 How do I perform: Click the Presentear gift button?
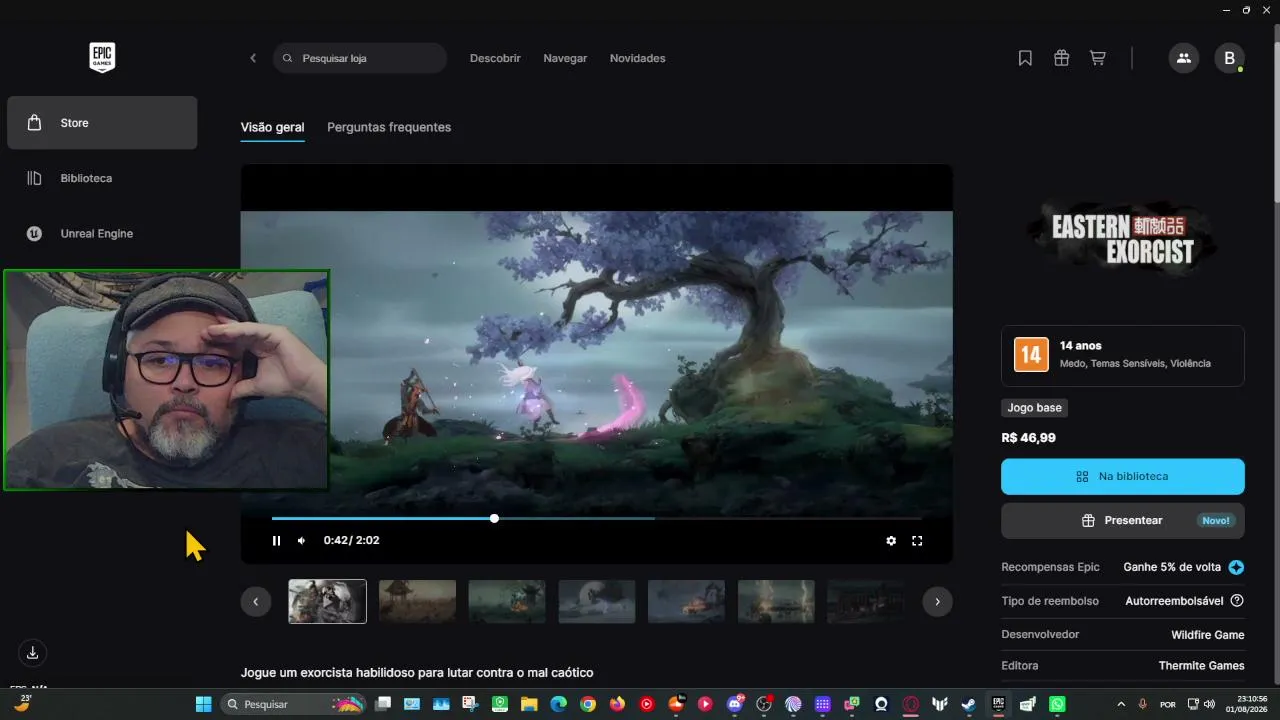(1123, 521)
